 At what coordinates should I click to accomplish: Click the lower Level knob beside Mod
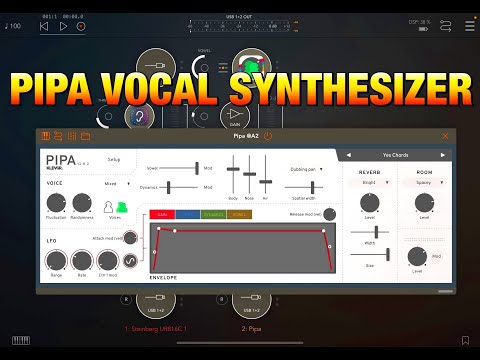pos(417,256)
